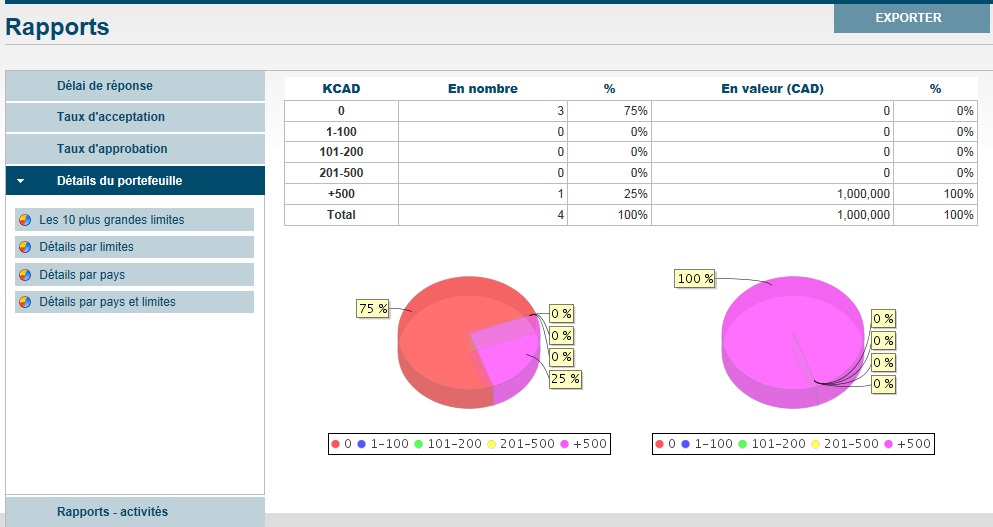993x527 pixels.
Task: Open the Délai de réponse section
Action: [x=135, y=86]
